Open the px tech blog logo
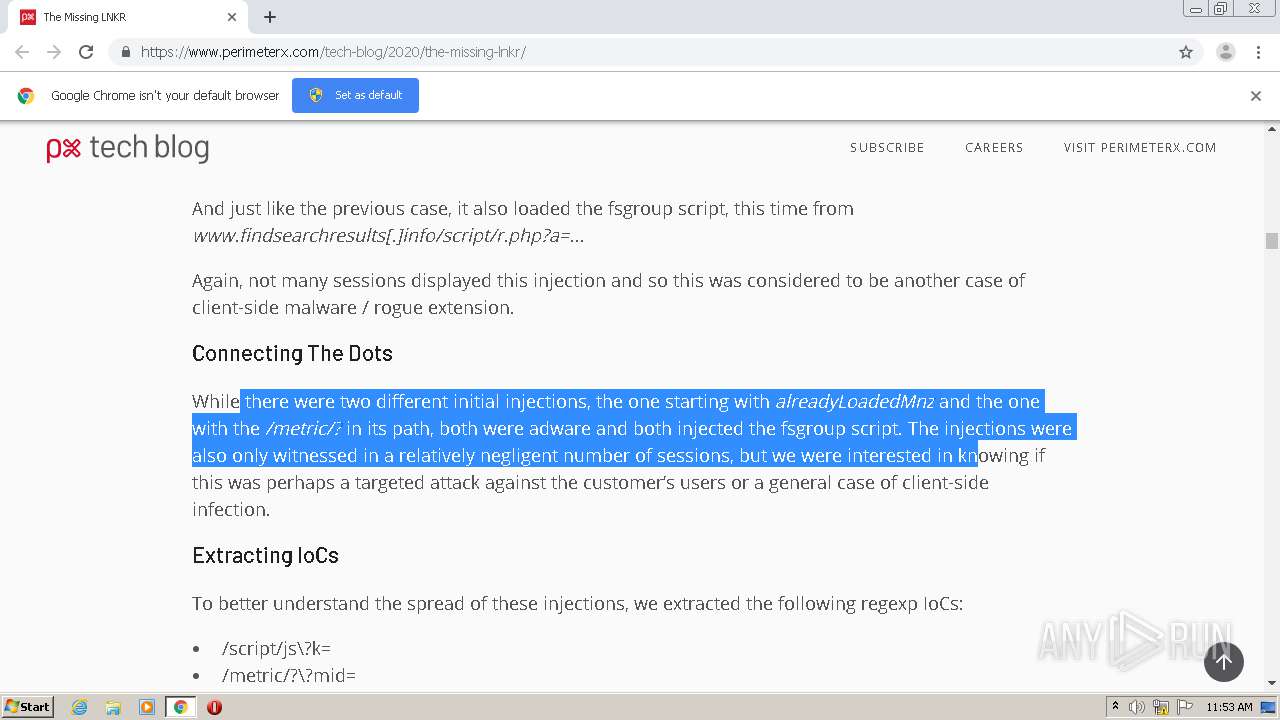 128,149
